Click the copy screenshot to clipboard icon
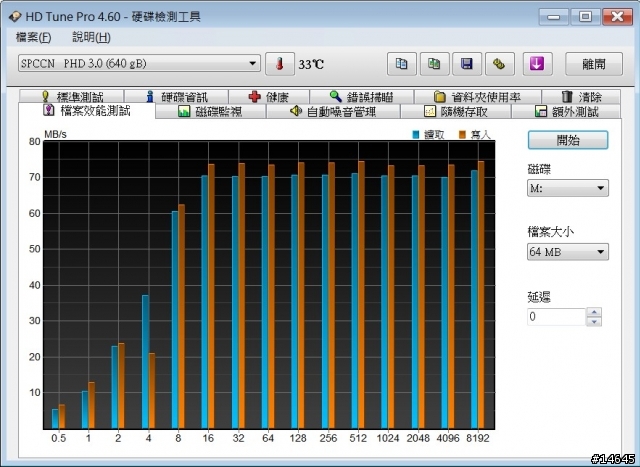 point(434,64)
